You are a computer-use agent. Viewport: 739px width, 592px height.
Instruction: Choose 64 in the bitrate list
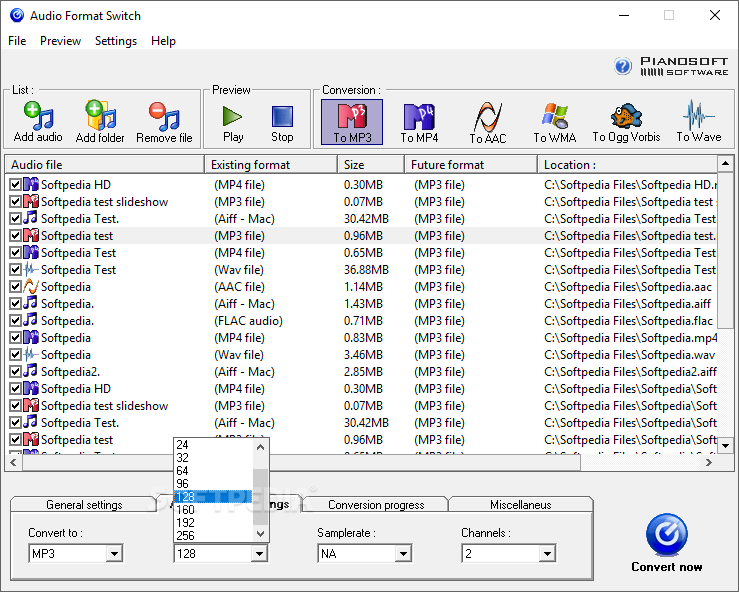pos(213,470)
